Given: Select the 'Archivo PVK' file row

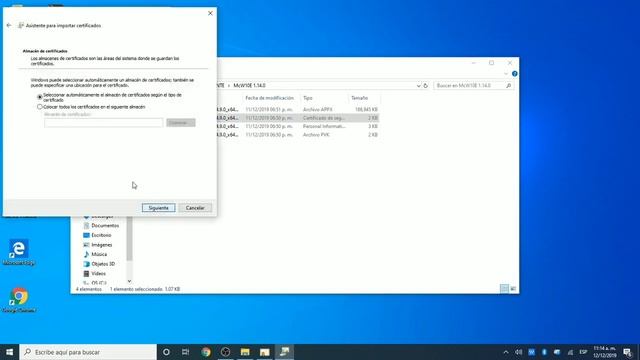Looking at the screenshot, I should (x=297, y=135).
